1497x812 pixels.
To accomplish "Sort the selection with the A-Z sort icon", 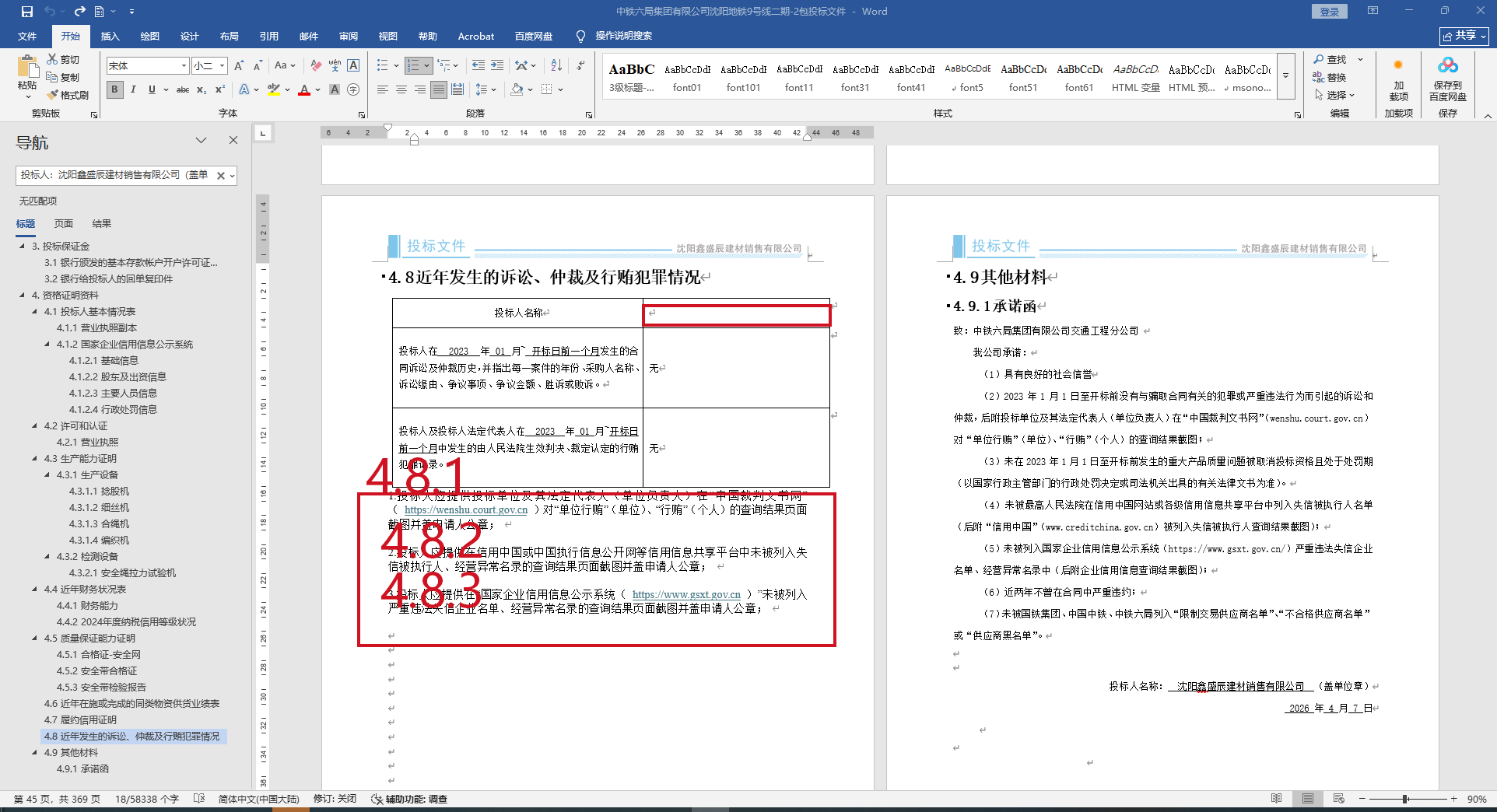I will (x=556, y=65).
